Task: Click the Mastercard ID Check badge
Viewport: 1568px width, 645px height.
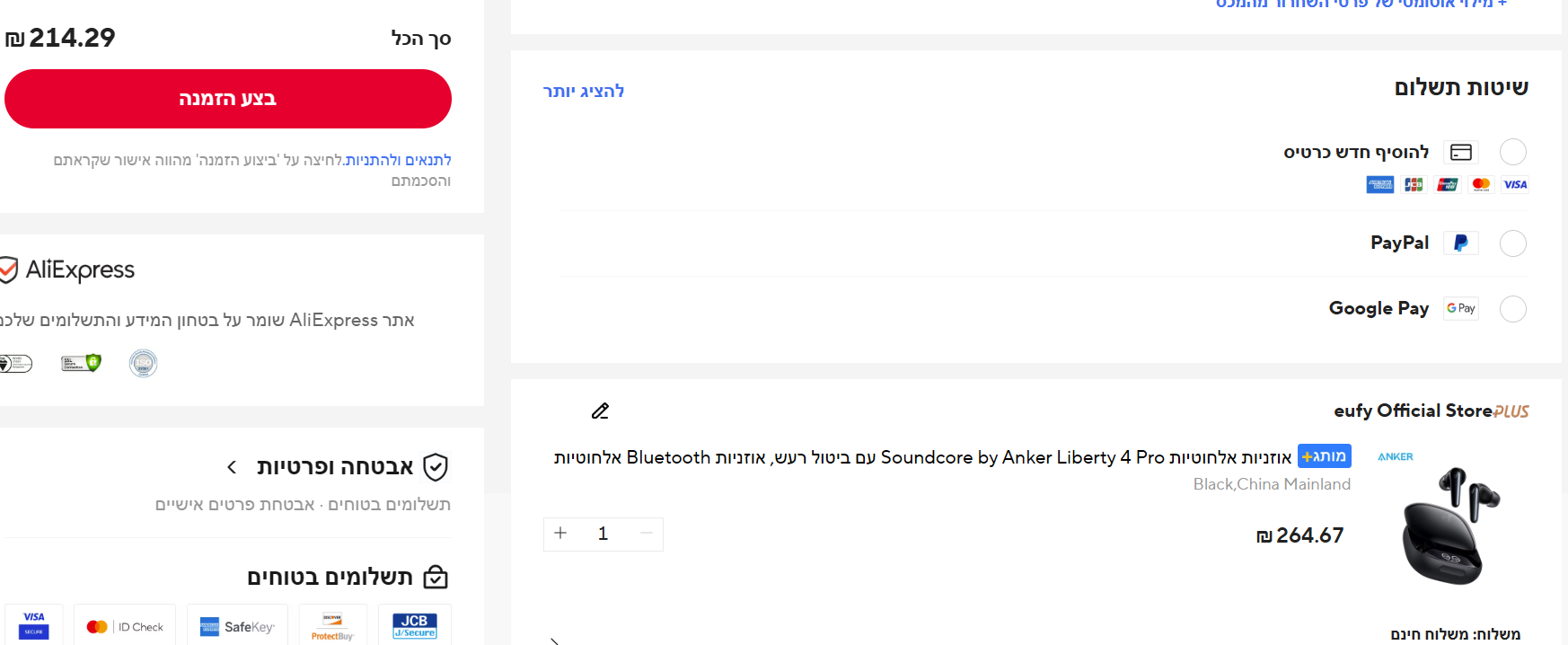Action: point(125,626)
